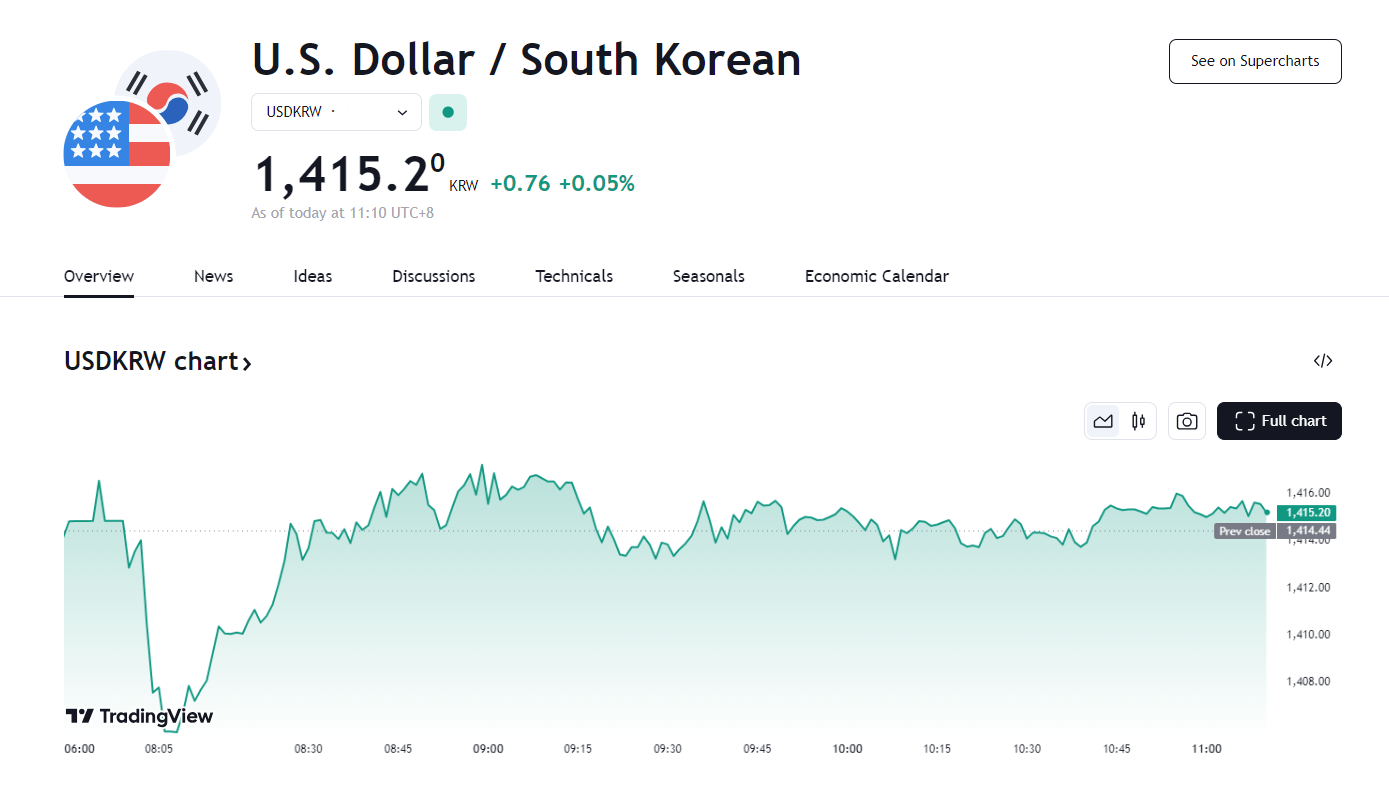Click the green 1,415.20 price label
The height and width of the screenshot is (785, 1389).
pos(1307,513)
